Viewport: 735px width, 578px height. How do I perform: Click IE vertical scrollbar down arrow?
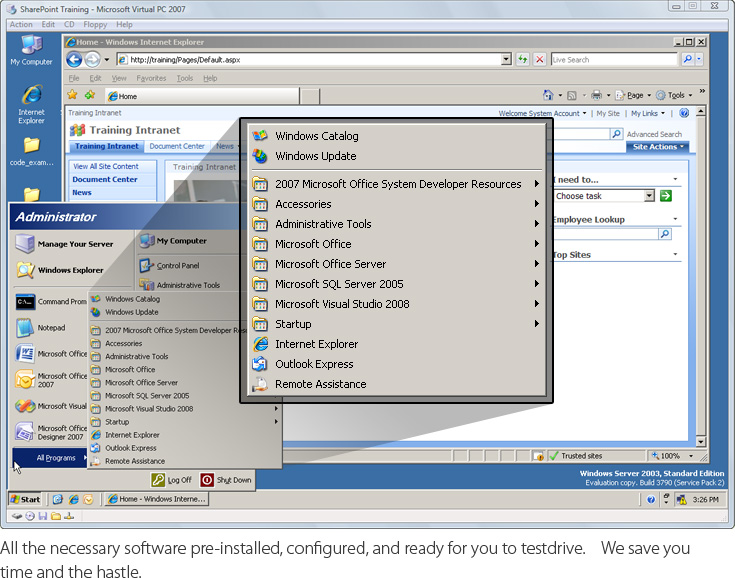(x=701, y=442)
